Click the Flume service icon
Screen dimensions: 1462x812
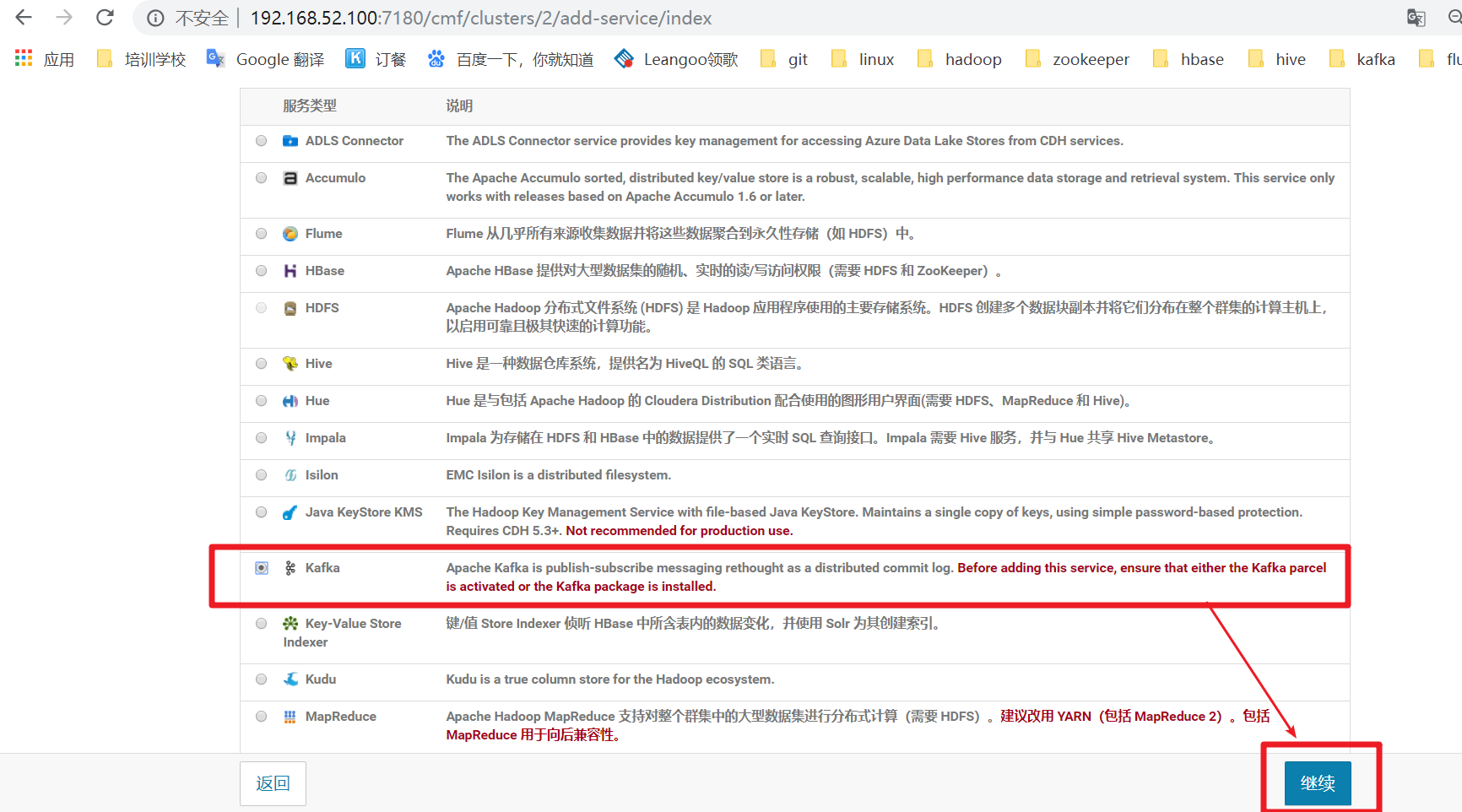click(x=290, y=234)
